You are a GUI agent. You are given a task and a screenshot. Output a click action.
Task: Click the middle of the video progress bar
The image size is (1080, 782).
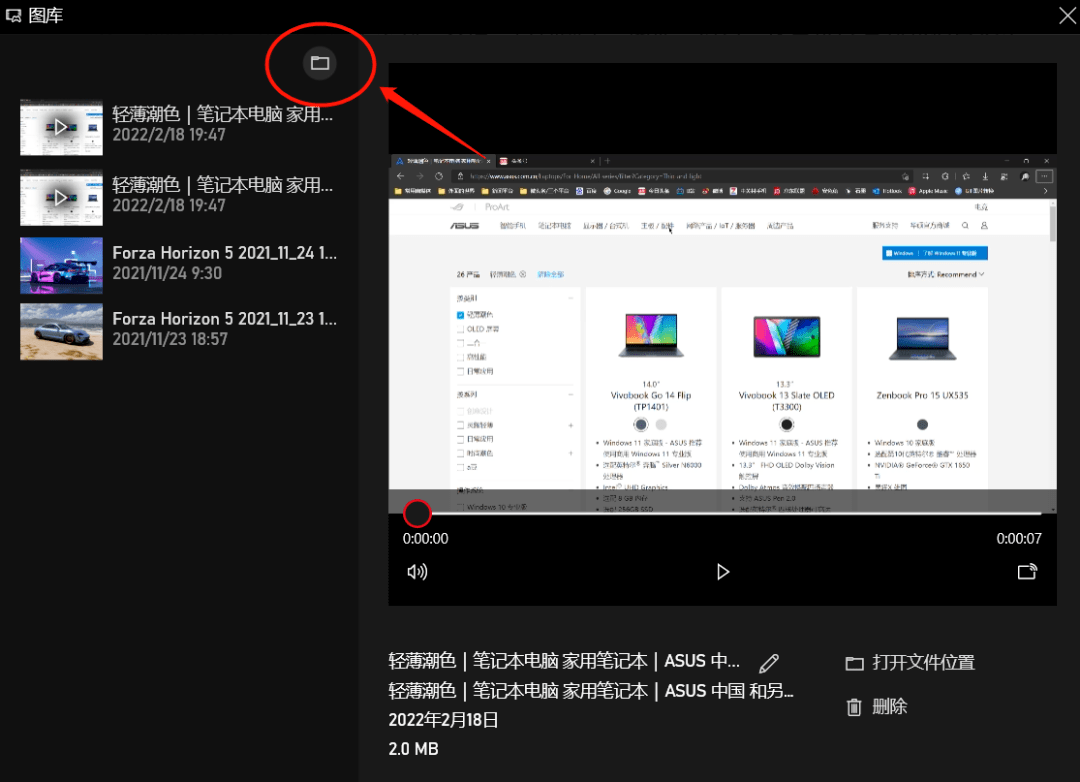tap(722, 514)
